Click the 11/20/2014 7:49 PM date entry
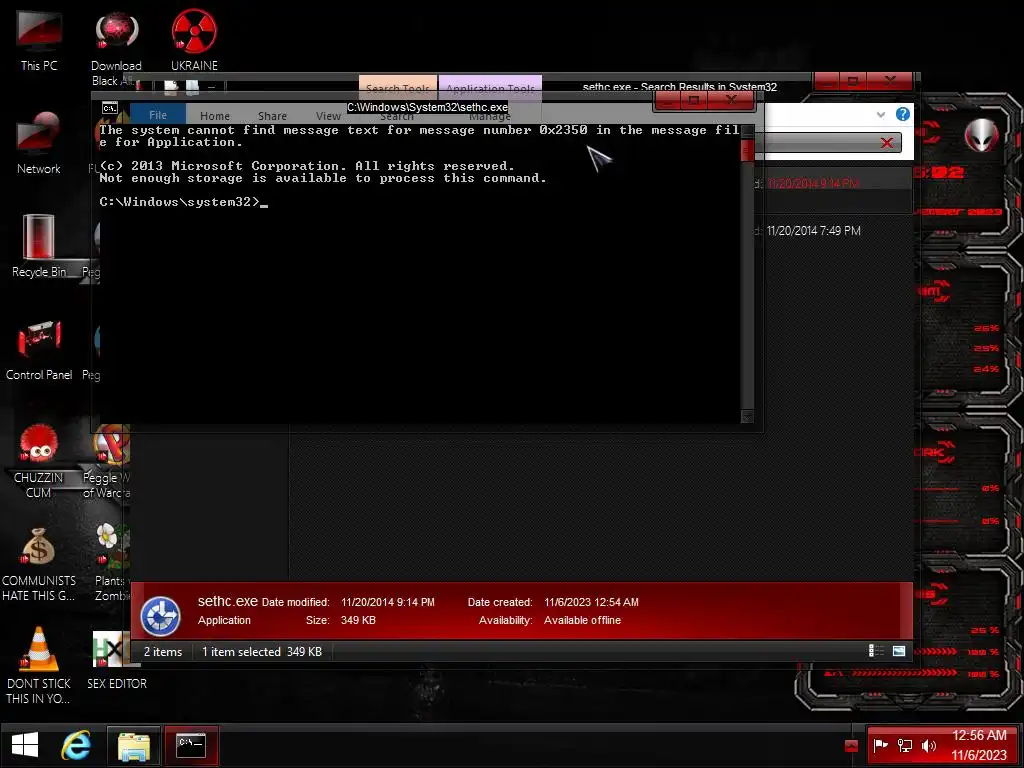1024x768 pixels. coord(813,231)
